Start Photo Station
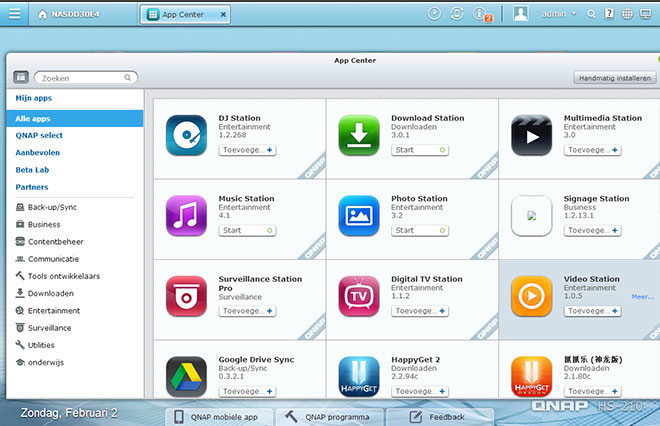The image size is (660, 426). (x=420, y=230)
